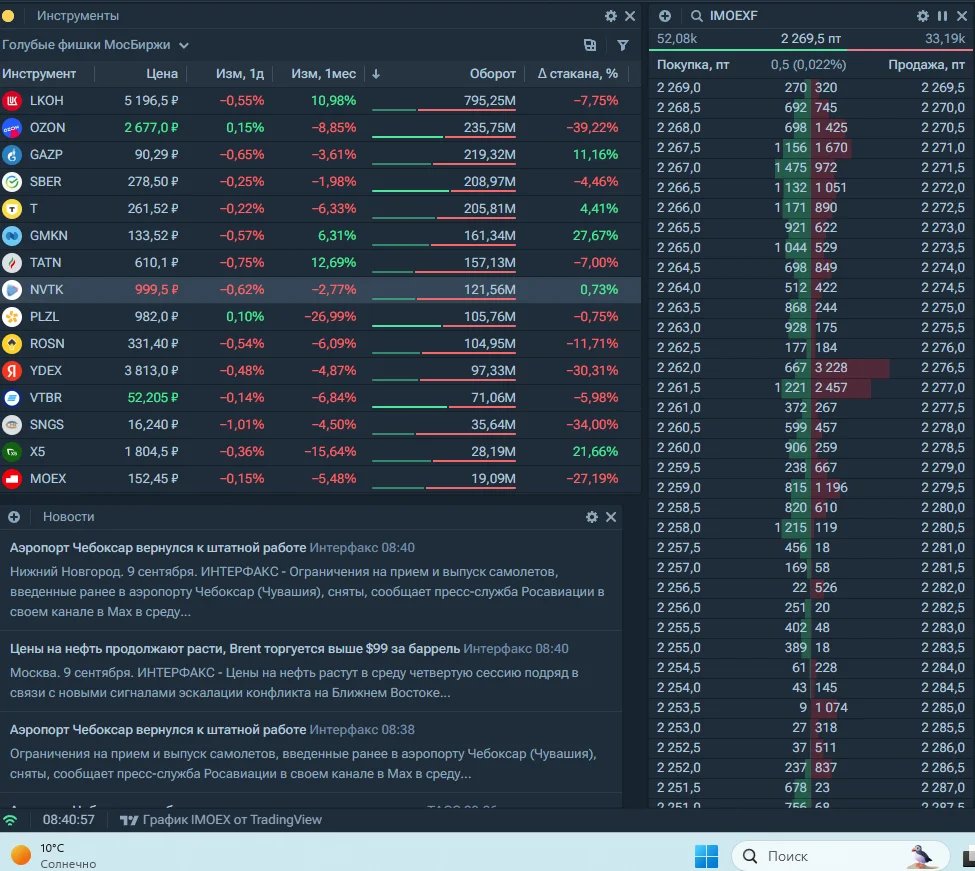Click bid volume 1 475 row
The height and width of the screenshot is (871, 975).
click(791, 168)
